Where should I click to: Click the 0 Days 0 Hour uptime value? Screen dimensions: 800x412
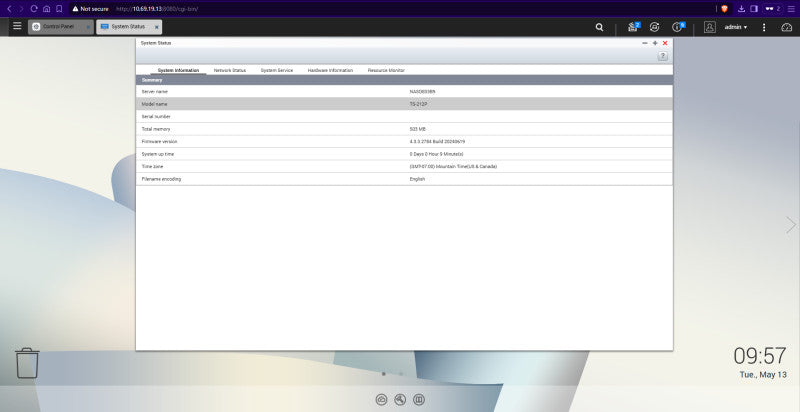[x=436, y=154]
